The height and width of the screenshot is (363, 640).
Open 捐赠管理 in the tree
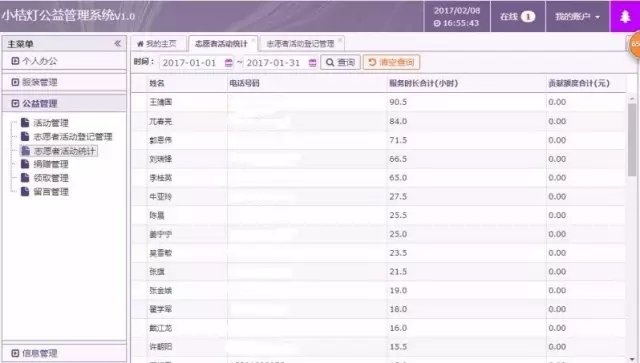(51, 164)
